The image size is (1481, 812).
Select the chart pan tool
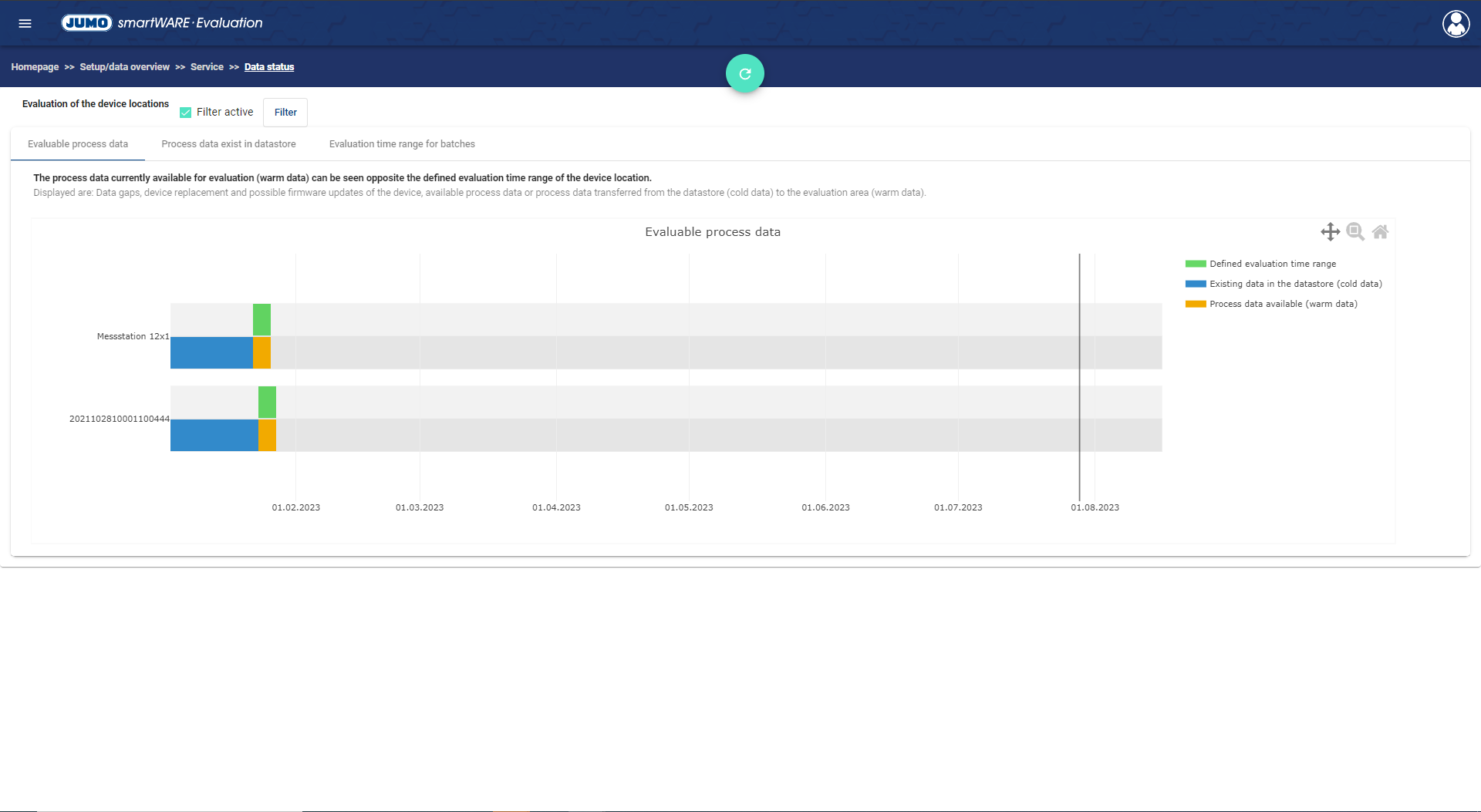tap(1330, 232)
